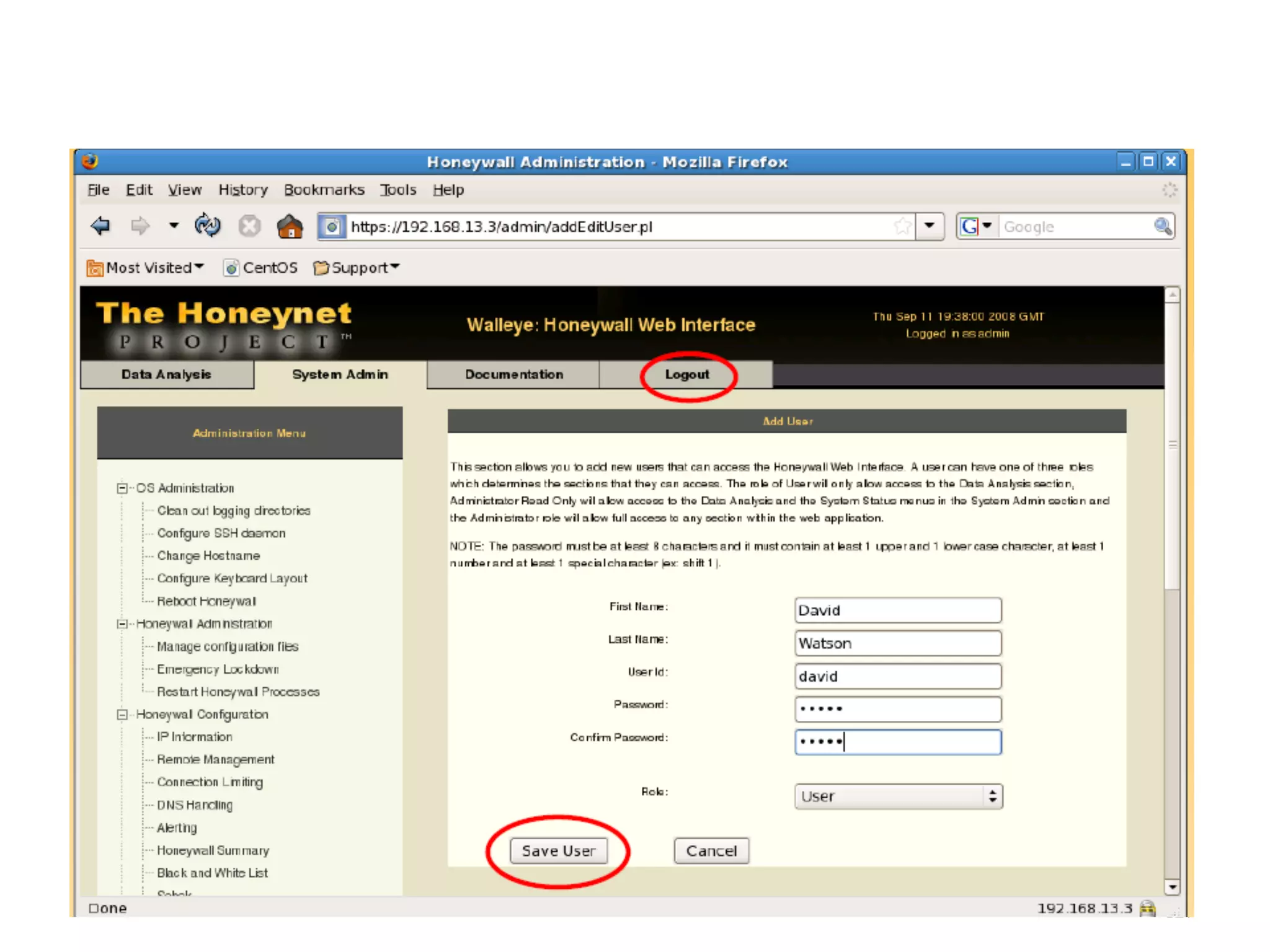Screen dimensions: 1270x952
Task: Click the Home icon in toolbar
Action: (x=290, y=227)
